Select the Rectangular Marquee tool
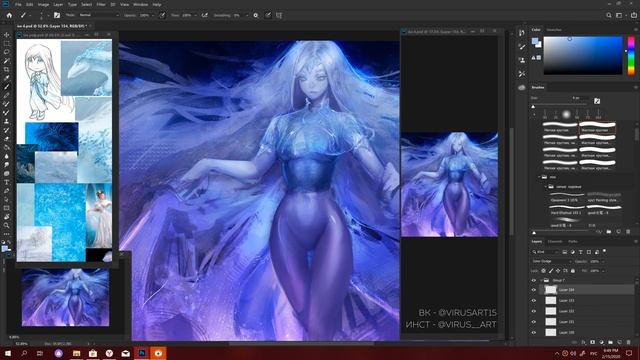This screenshot has width=640, height=360. coord(7,44)
